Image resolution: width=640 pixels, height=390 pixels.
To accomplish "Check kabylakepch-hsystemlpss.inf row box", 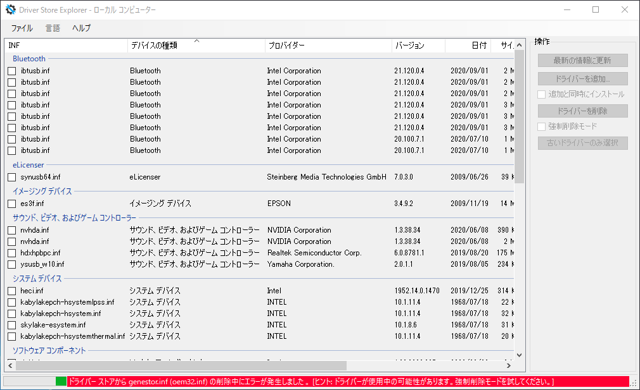I will point(12,302).
